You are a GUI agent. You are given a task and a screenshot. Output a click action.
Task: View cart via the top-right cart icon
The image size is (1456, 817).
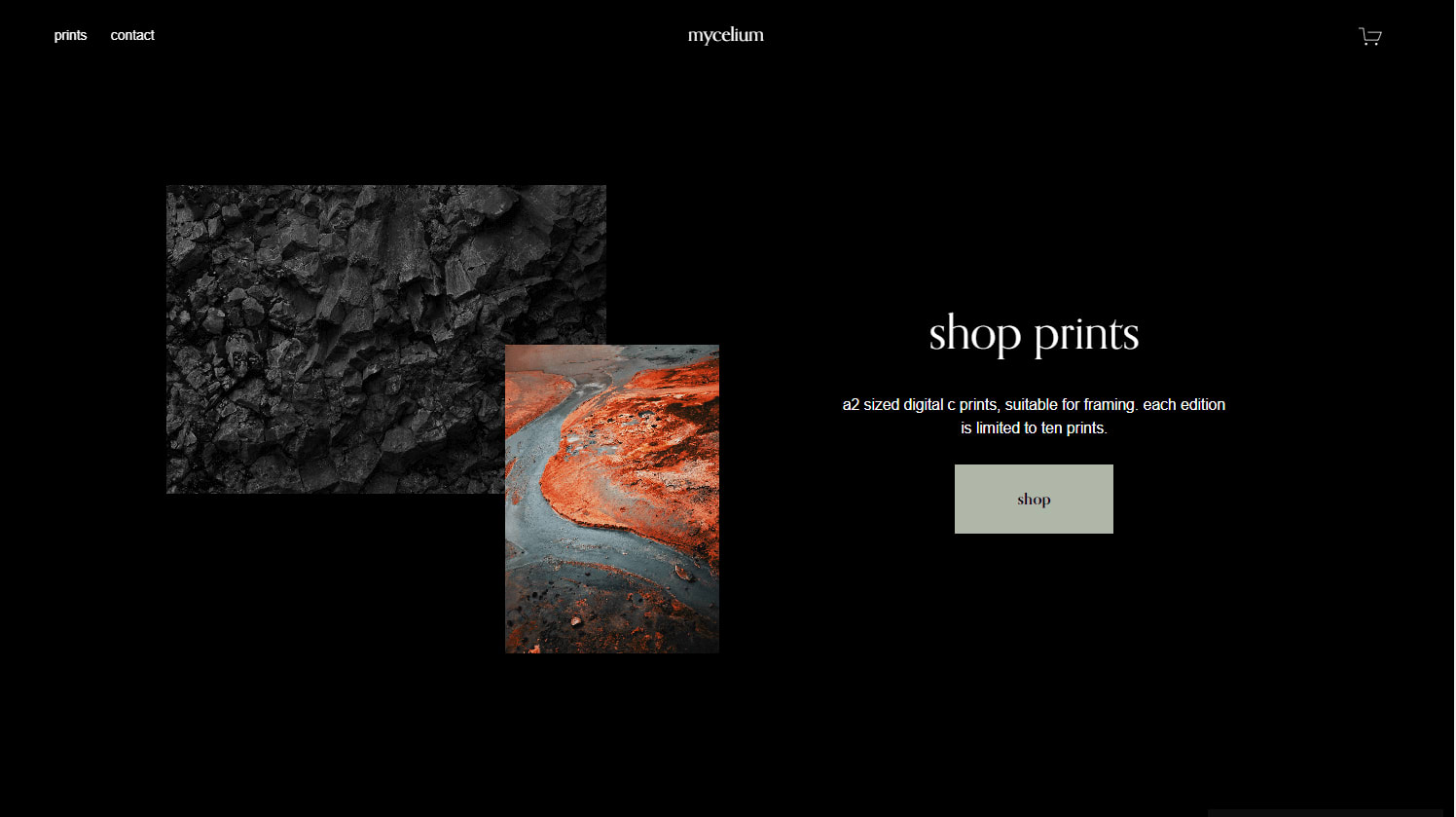click(1369, 36)
